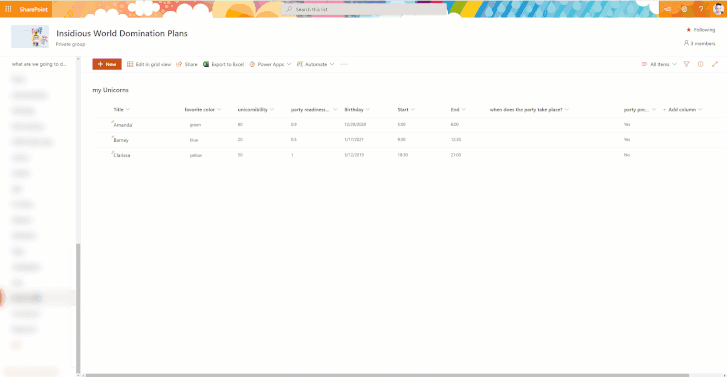Click the SharePoint home link
Image resolution: width=727 pixels, height=377 pixels.
click(33, 9)
